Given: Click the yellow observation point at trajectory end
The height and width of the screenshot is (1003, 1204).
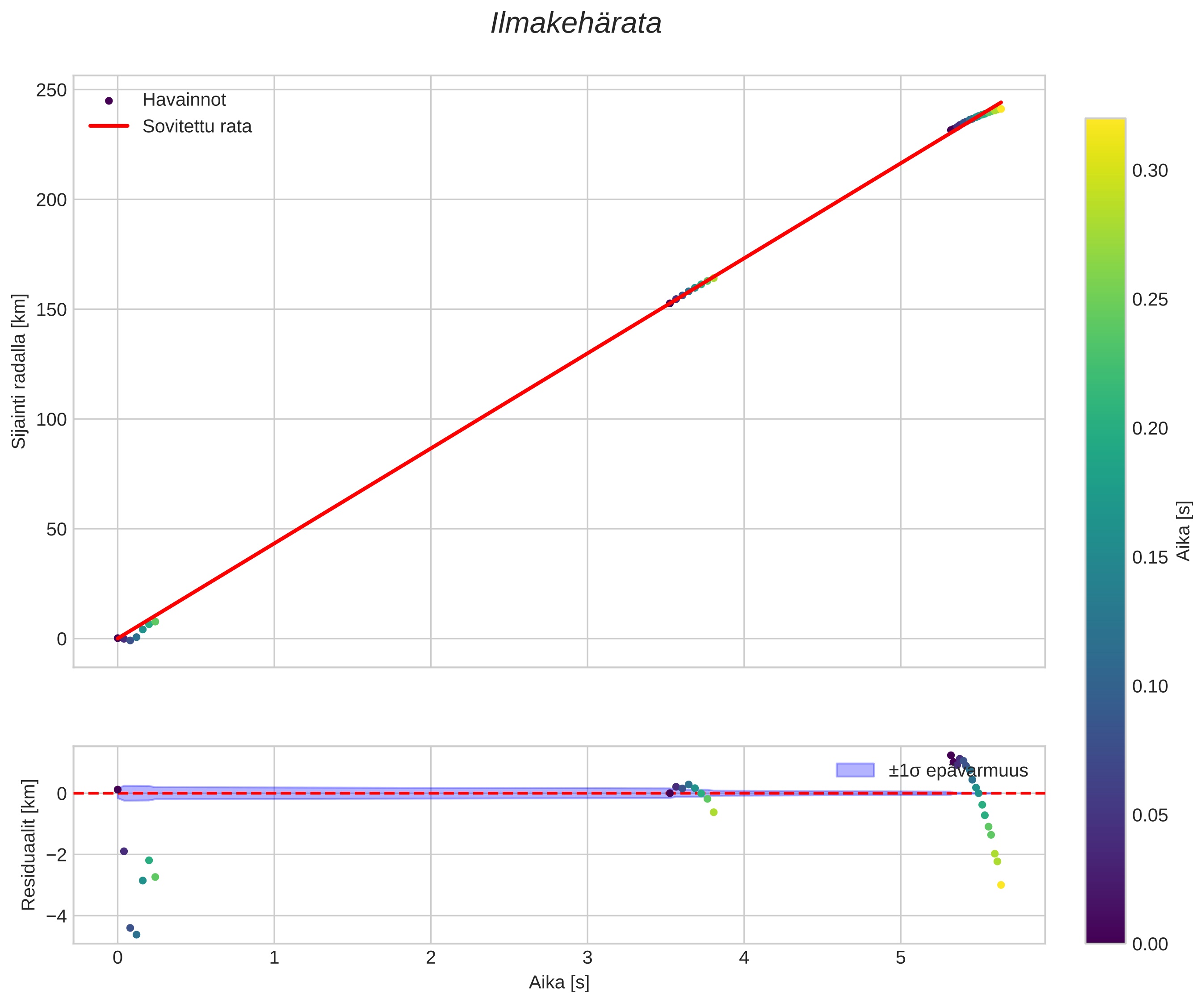Looking at the screenshot, I should (x=1001, y=109).
